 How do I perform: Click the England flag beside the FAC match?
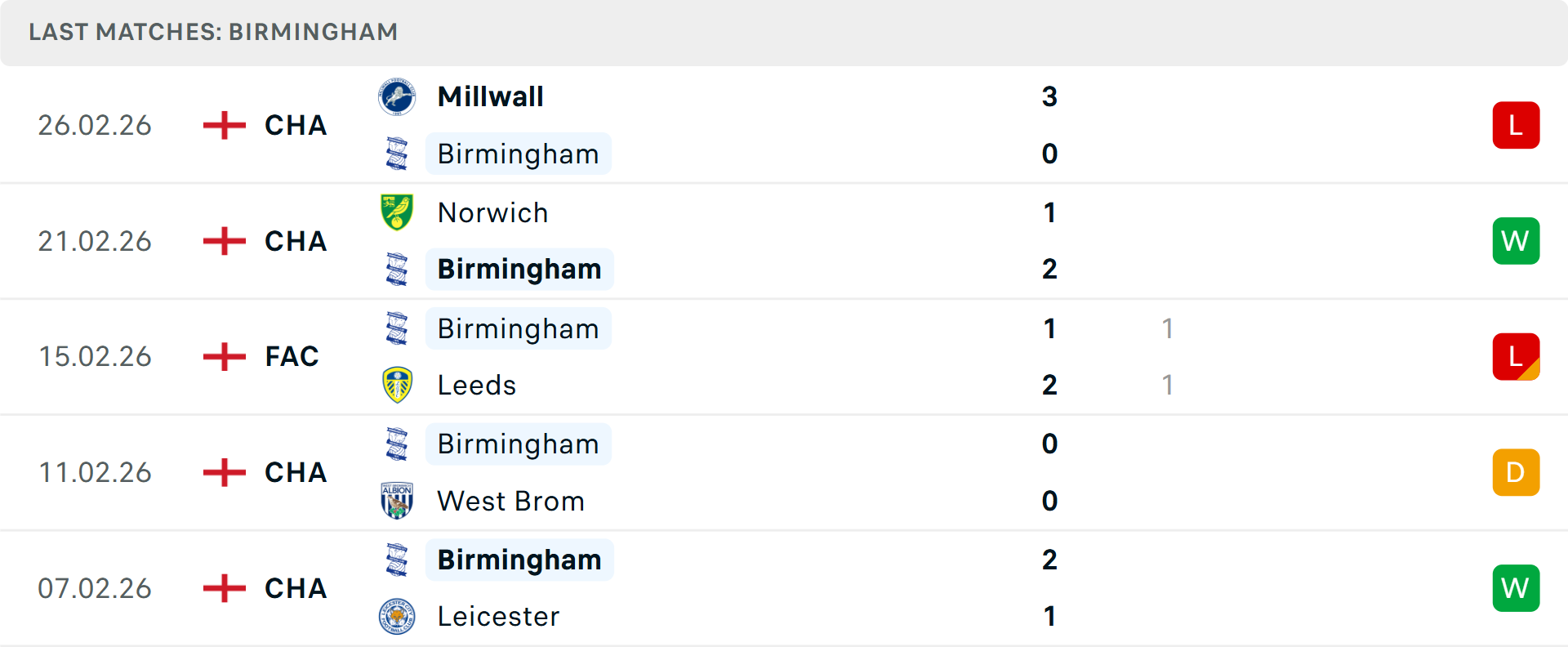[223, 355]
